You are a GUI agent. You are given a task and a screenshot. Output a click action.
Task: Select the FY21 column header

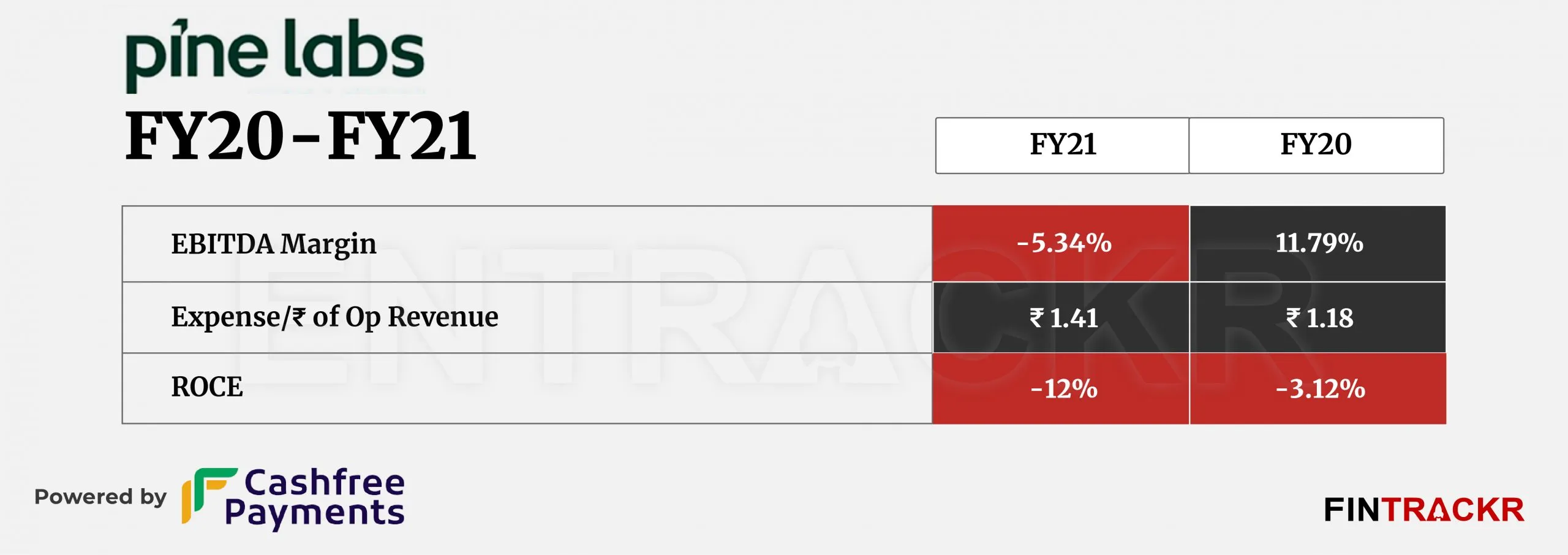(1062, 145)
